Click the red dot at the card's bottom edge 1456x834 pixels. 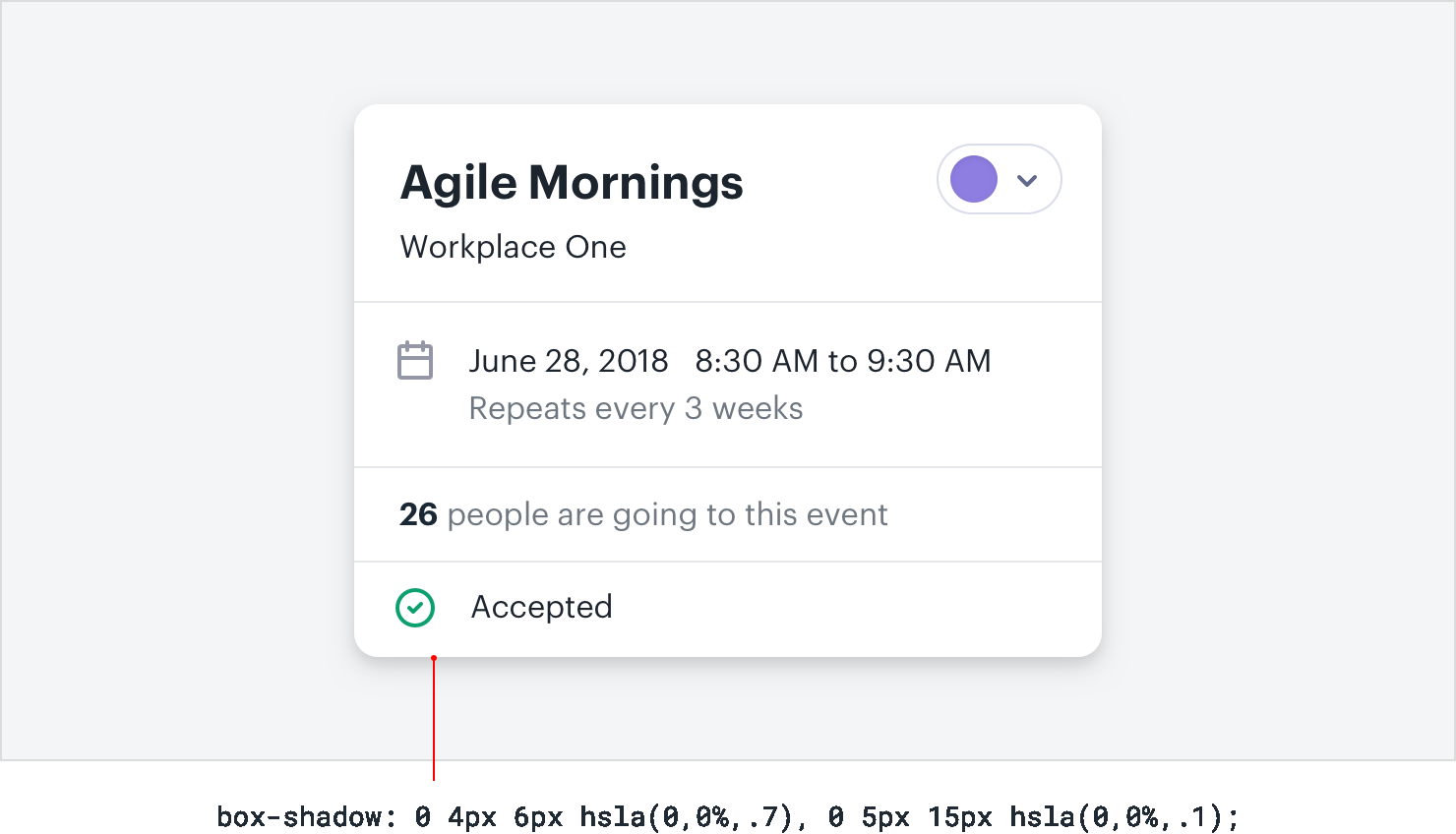[x=434, y=658]
